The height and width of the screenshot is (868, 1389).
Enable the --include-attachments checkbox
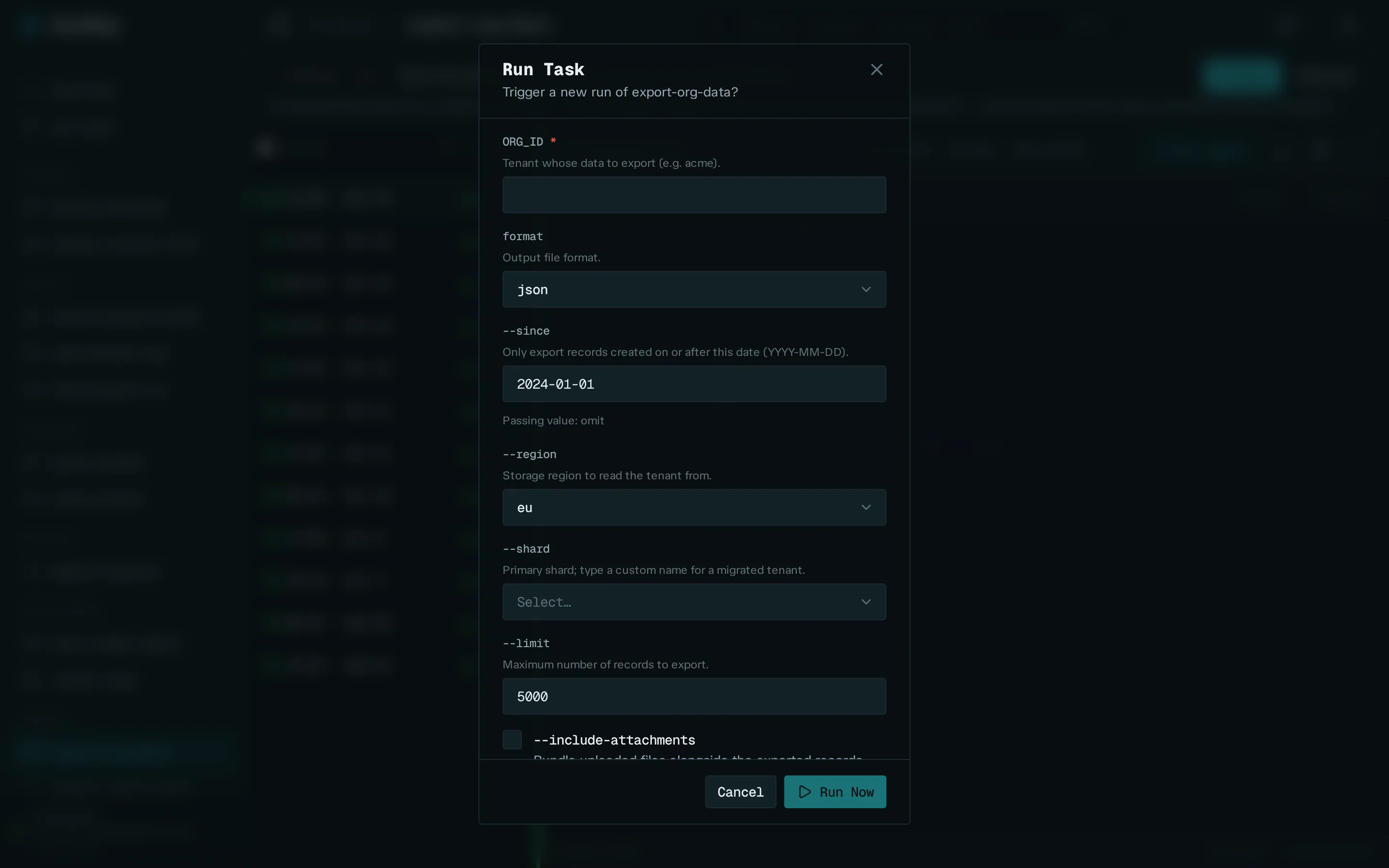point(512,739)
